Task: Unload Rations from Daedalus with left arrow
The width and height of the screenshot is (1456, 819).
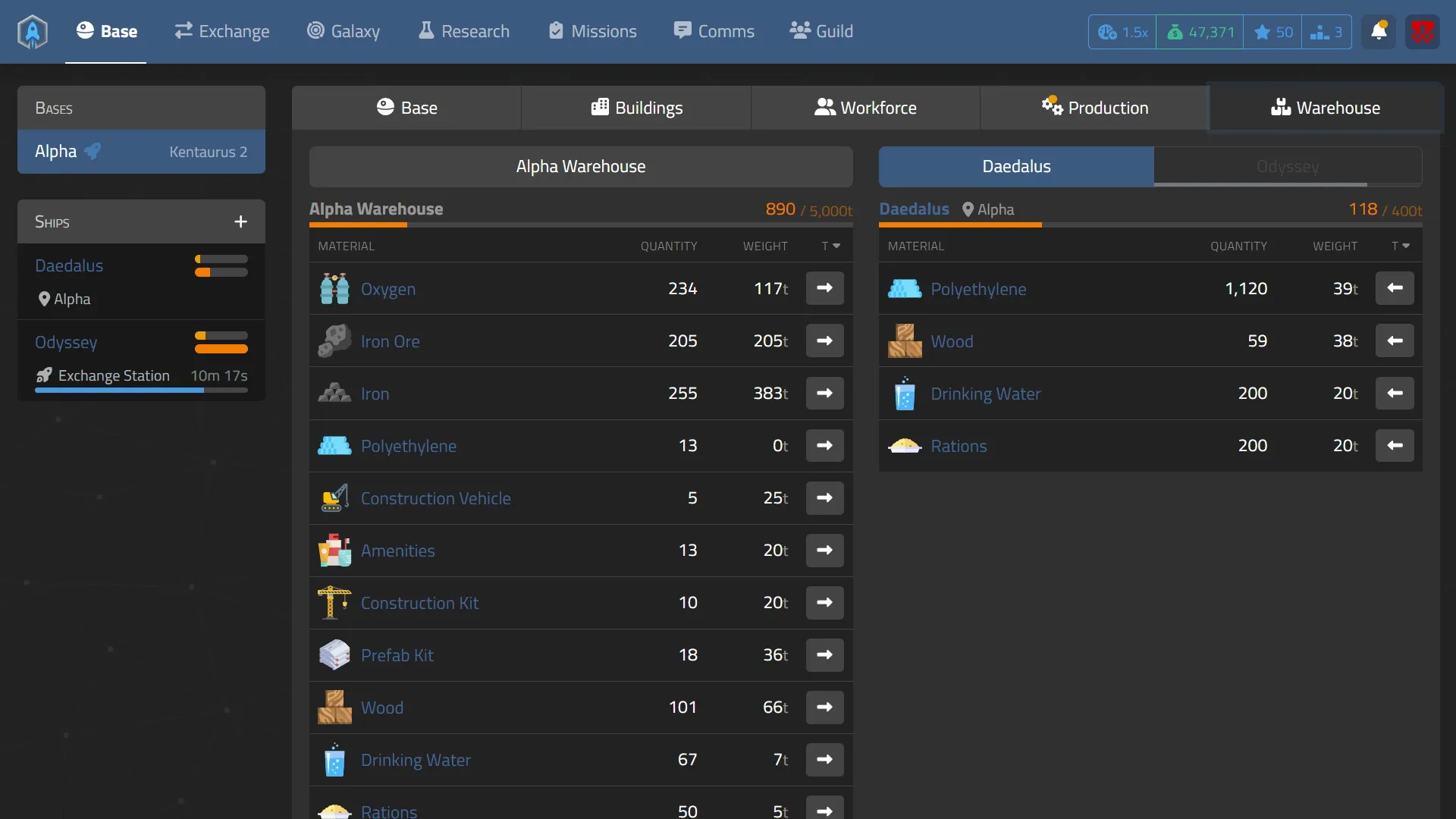Action: point(1395,445)
